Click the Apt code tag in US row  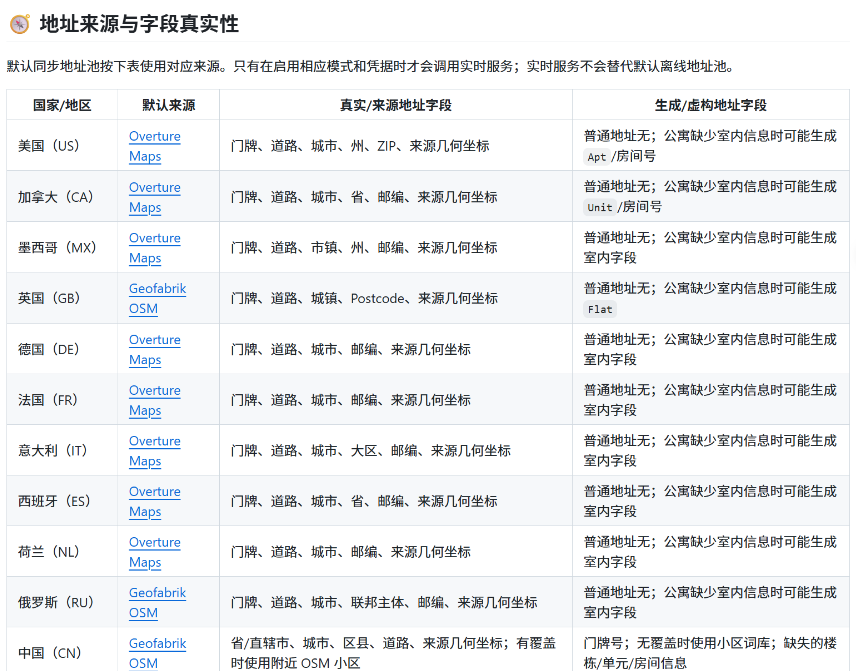tap(597, 157)
